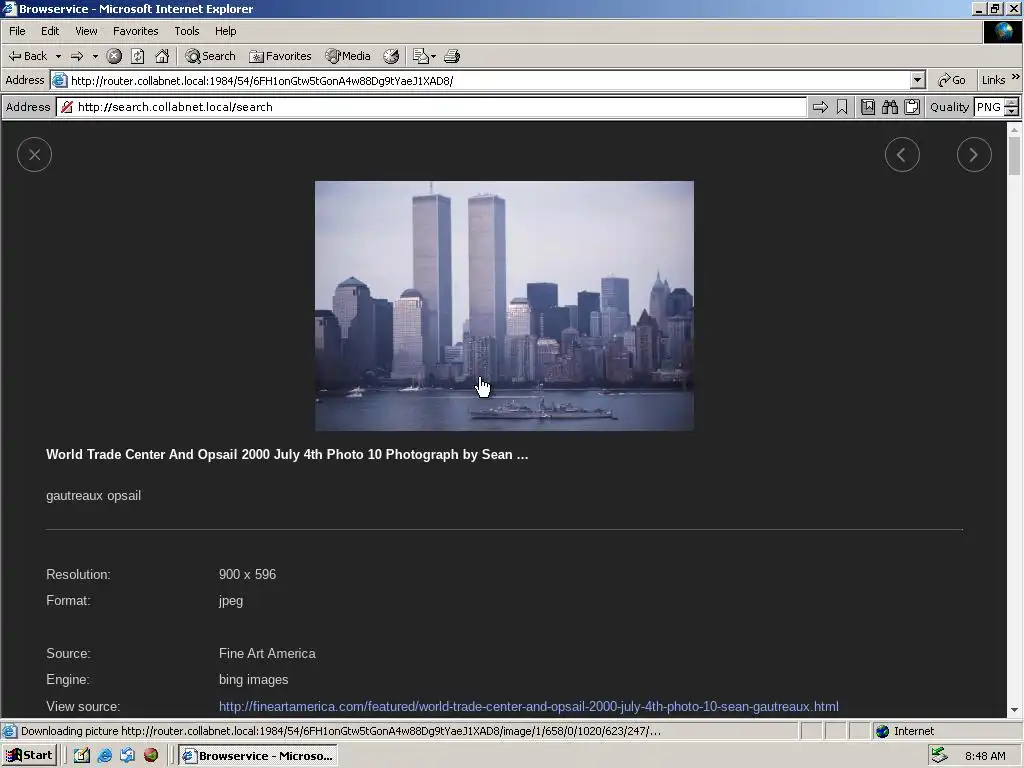Open the Edit menu
The image size is (1024, 768).
coord(50,31)
